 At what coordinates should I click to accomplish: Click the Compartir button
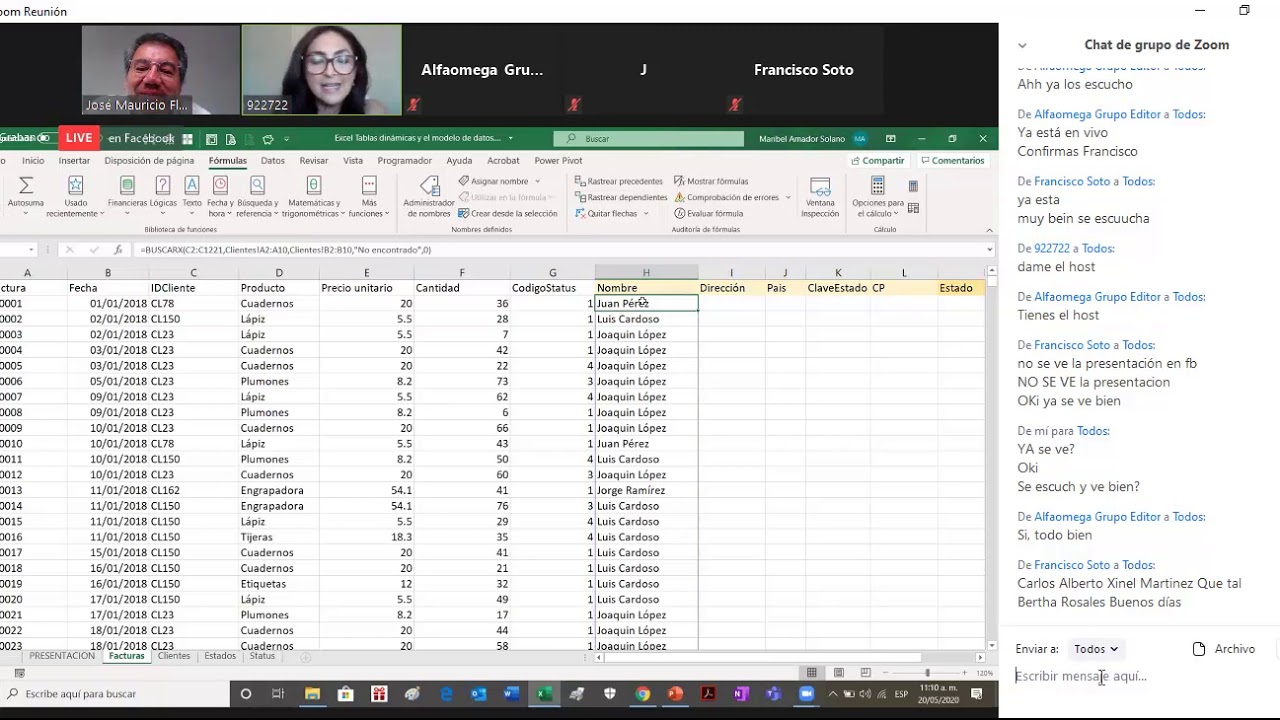pos(878,160)
